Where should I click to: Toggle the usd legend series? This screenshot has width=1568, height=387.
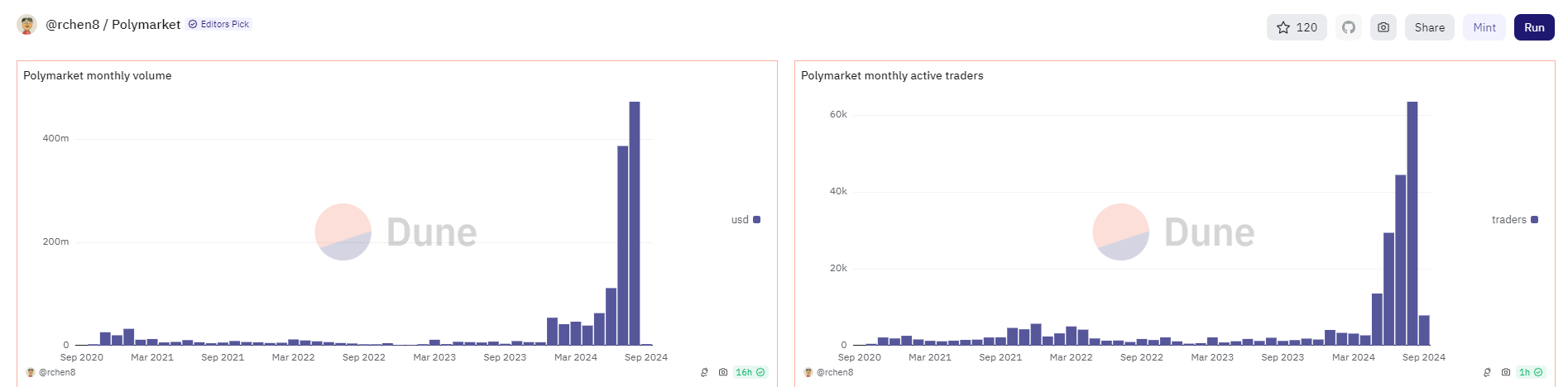pyautogui.click(x=746, y=220)
